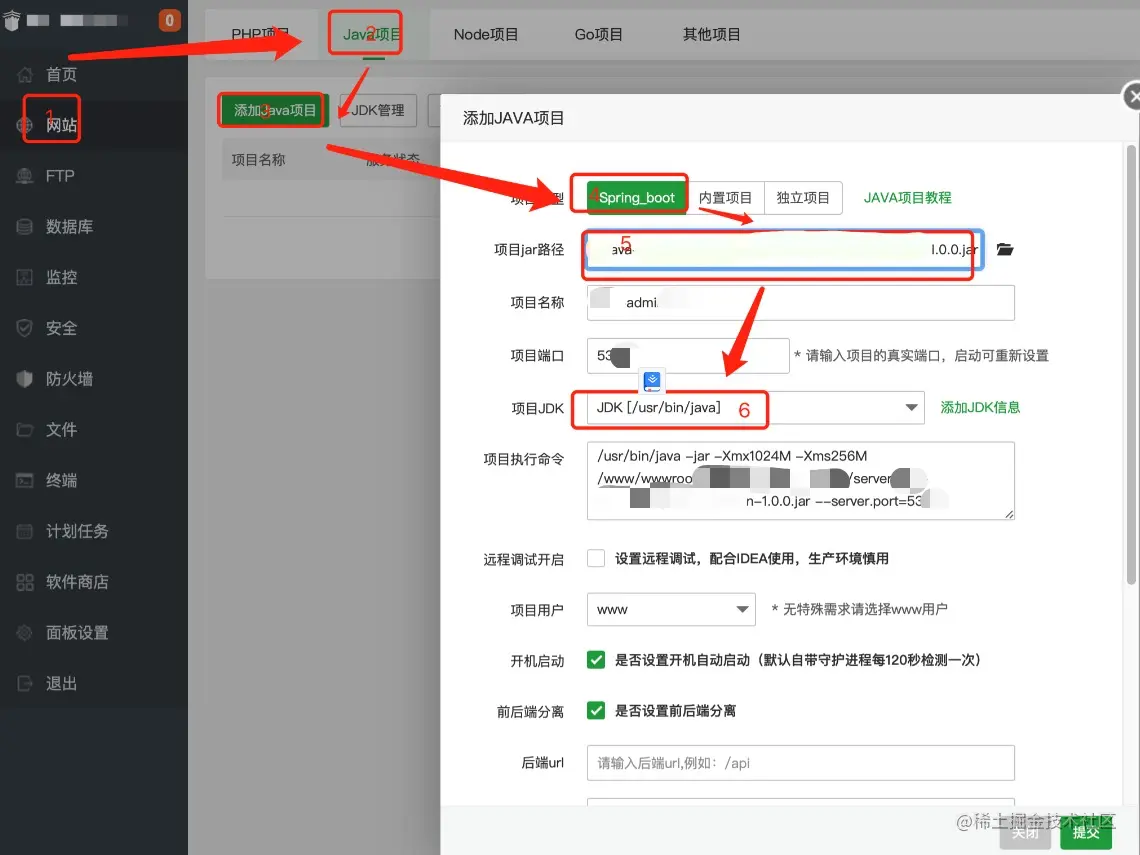Image resolution: width=1140 pixels, height=855 pixels.
Task: Click the gear icon beside 面板设置
Action: click(x=25, y=633)
